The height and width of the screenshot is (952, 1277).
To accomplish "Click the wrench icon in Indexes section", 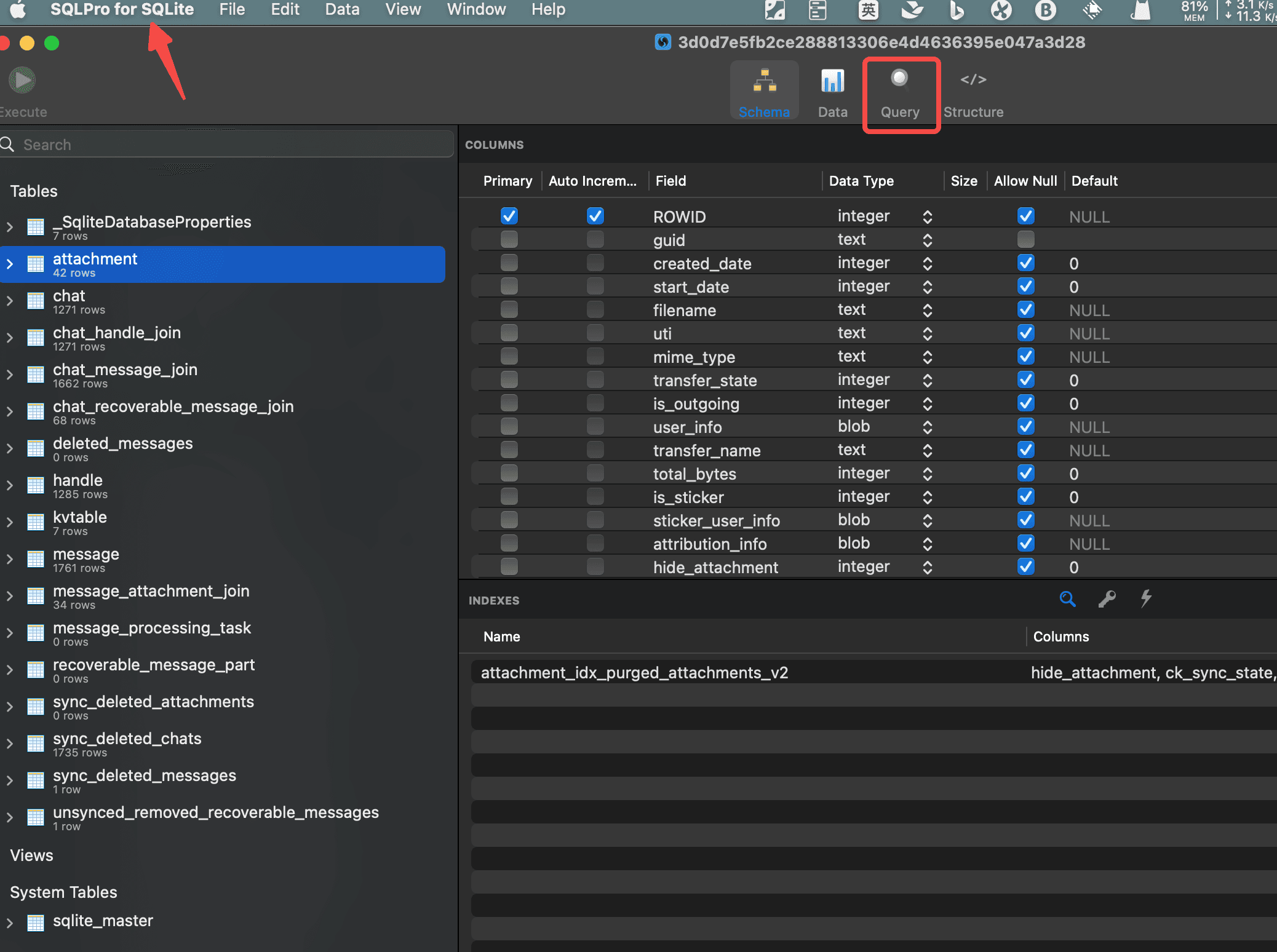I will [x=1107, y=598].
